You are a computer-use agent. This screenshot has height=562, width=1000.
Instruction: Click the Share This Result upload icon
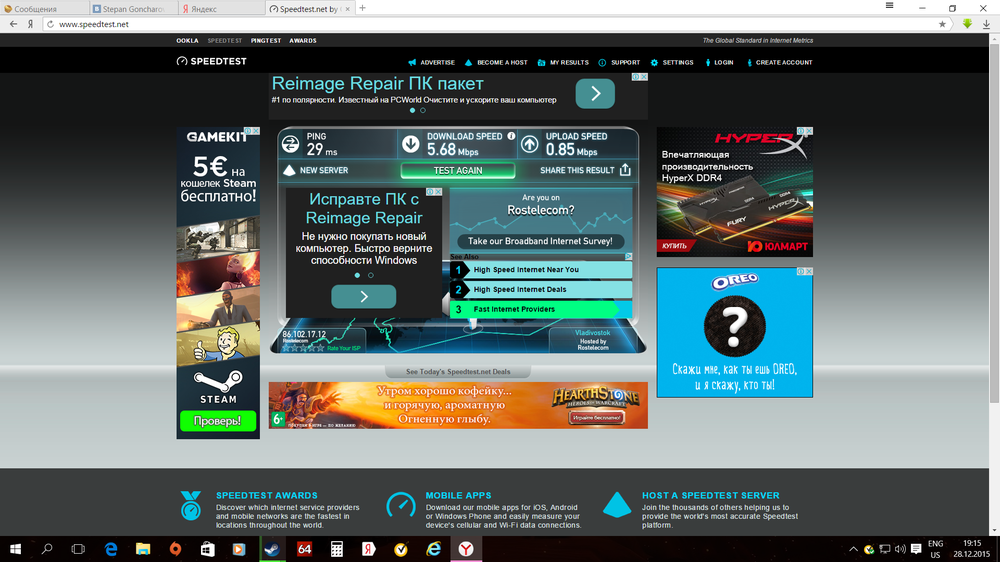click(625, 170)
